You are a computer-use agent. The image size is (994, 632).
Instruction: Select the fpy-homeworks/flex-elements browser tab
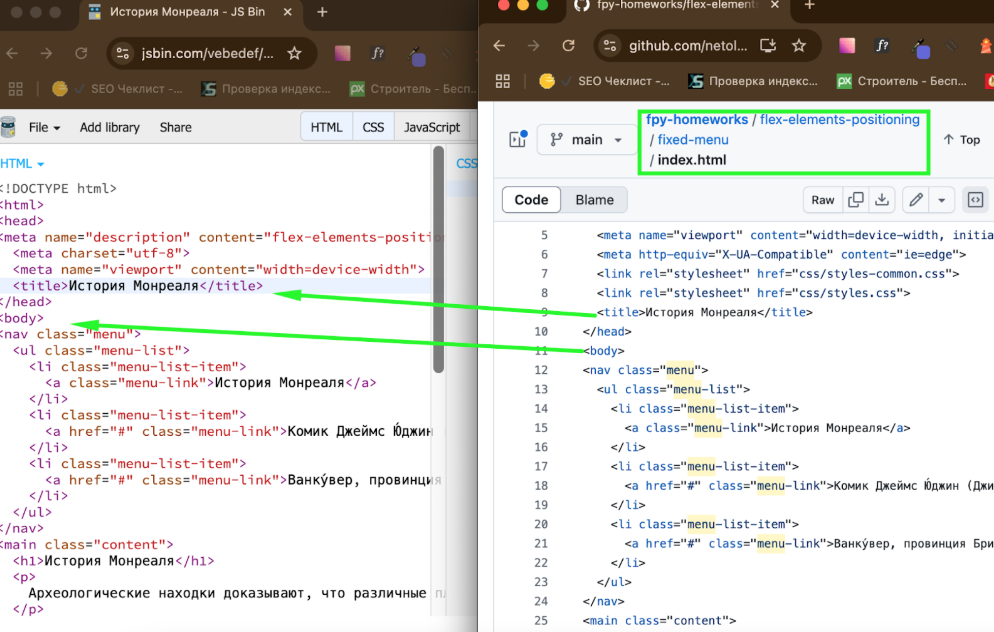point(678,6)
